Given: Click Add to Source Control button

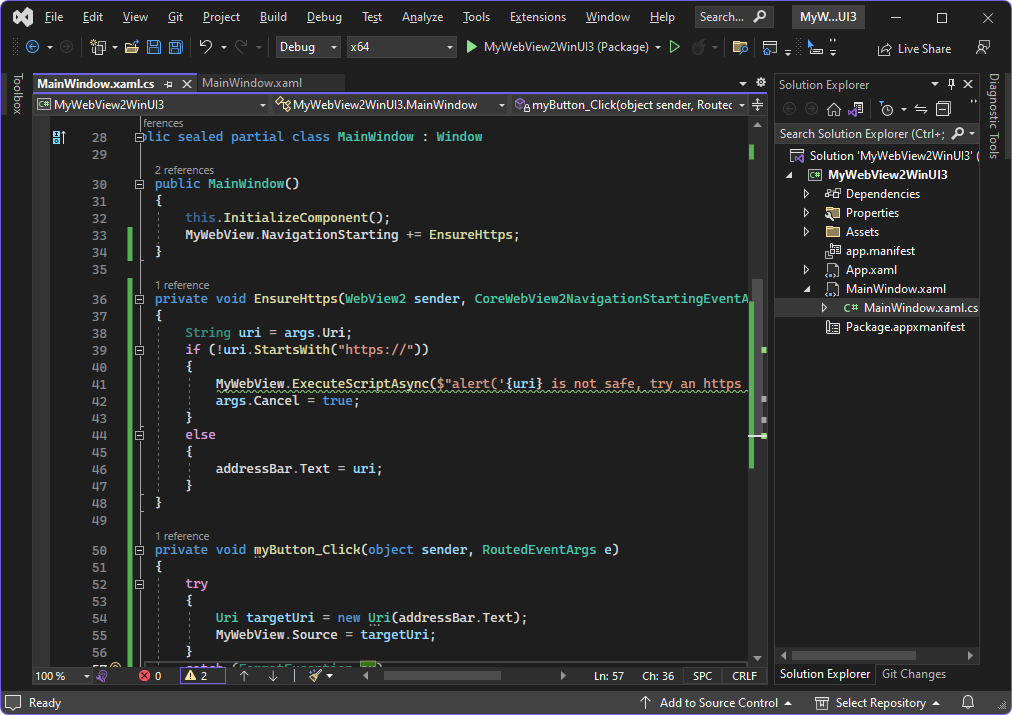Looking at the screenshot, I should (x=718, y=703).
